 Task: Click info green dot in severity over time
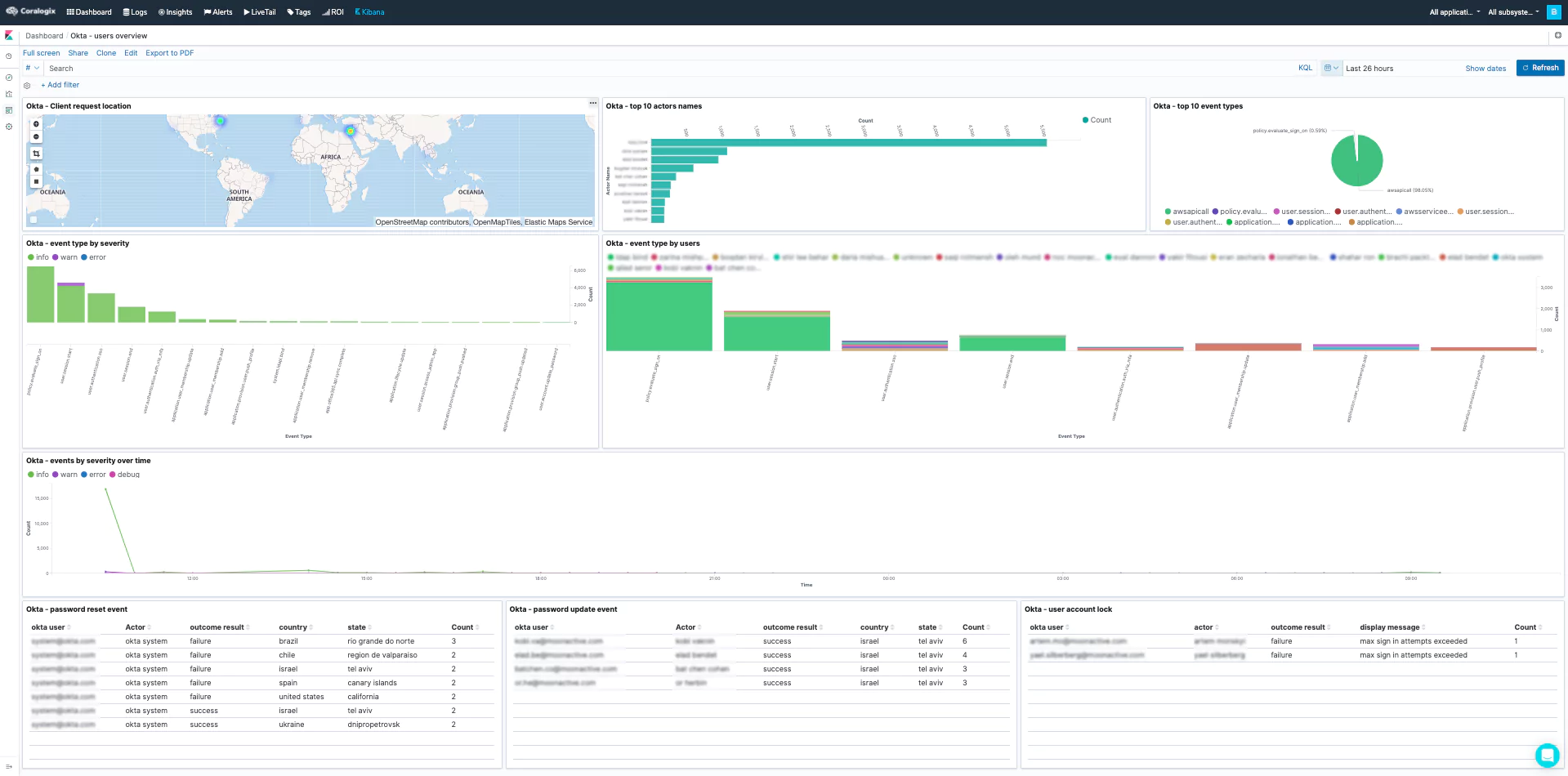31,475
